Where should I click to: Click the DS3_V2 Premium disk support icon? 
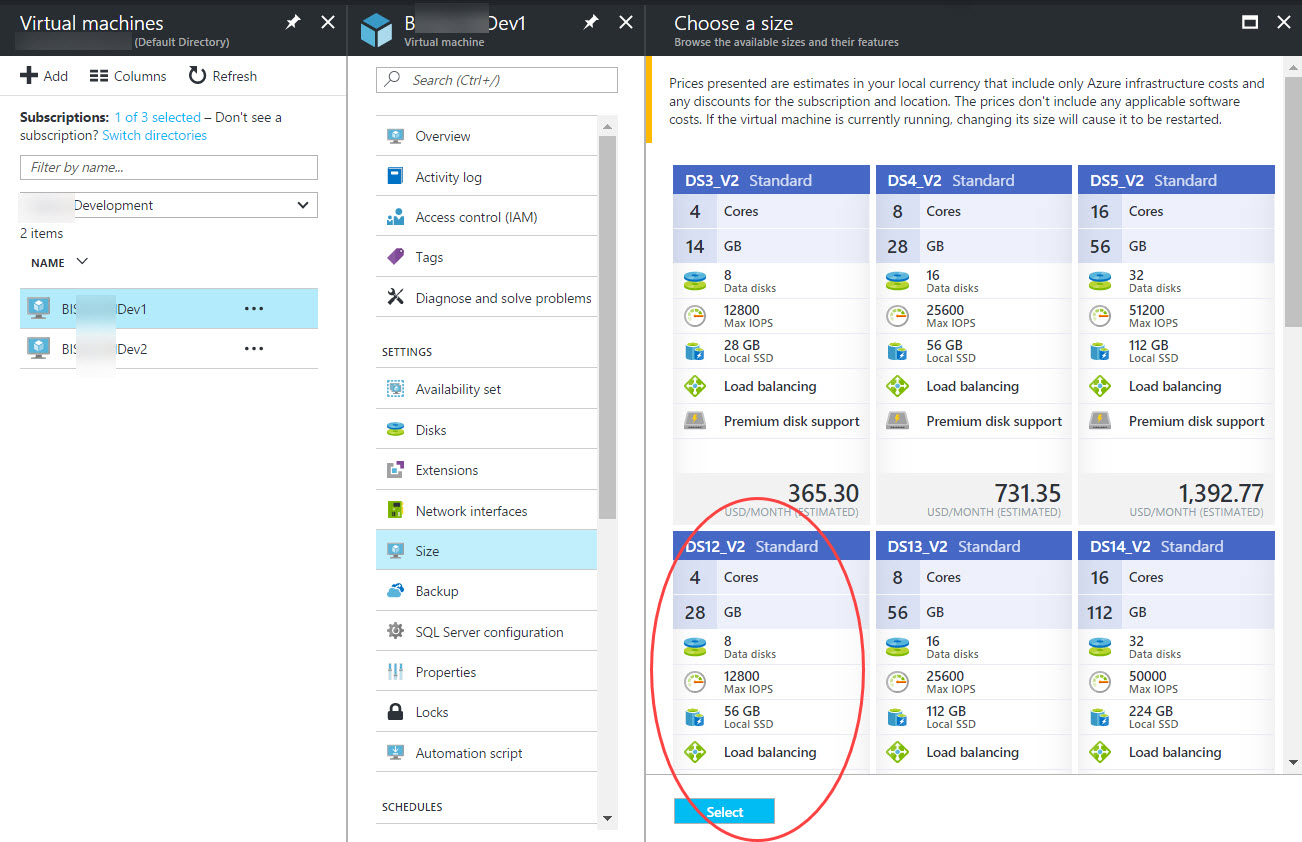695,421
